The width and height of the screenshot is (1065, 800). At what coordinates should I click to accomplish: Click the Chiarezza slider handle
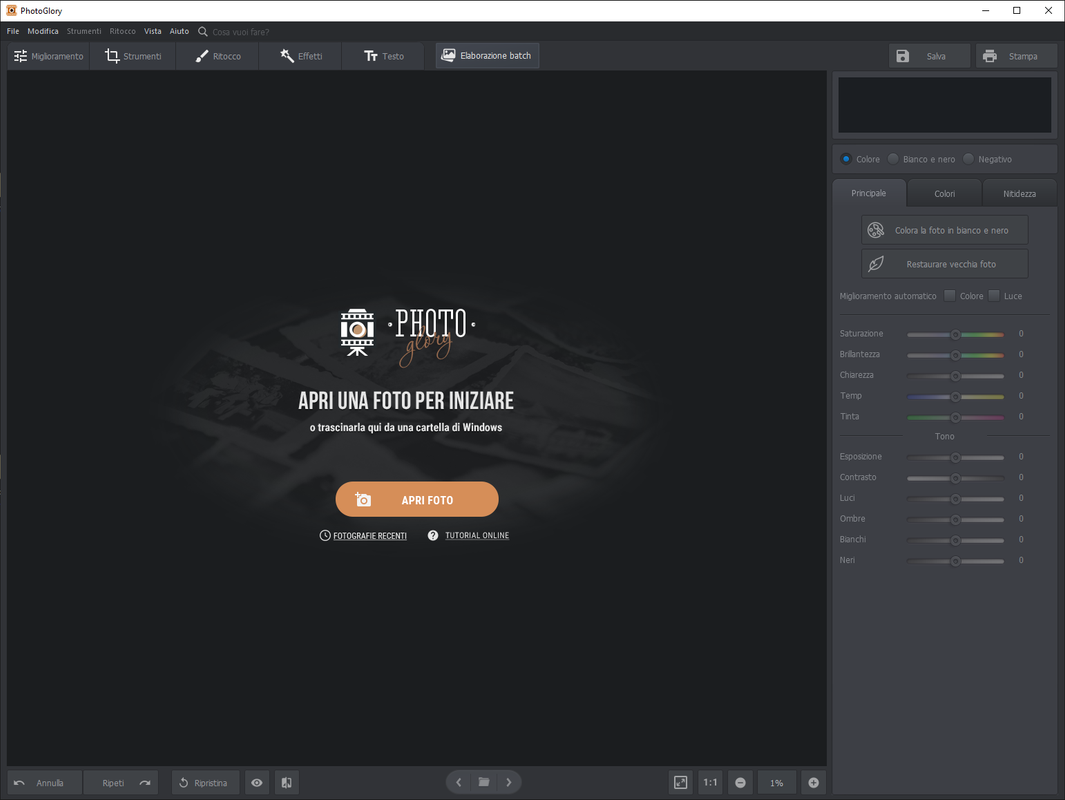(x=956, y=376)
